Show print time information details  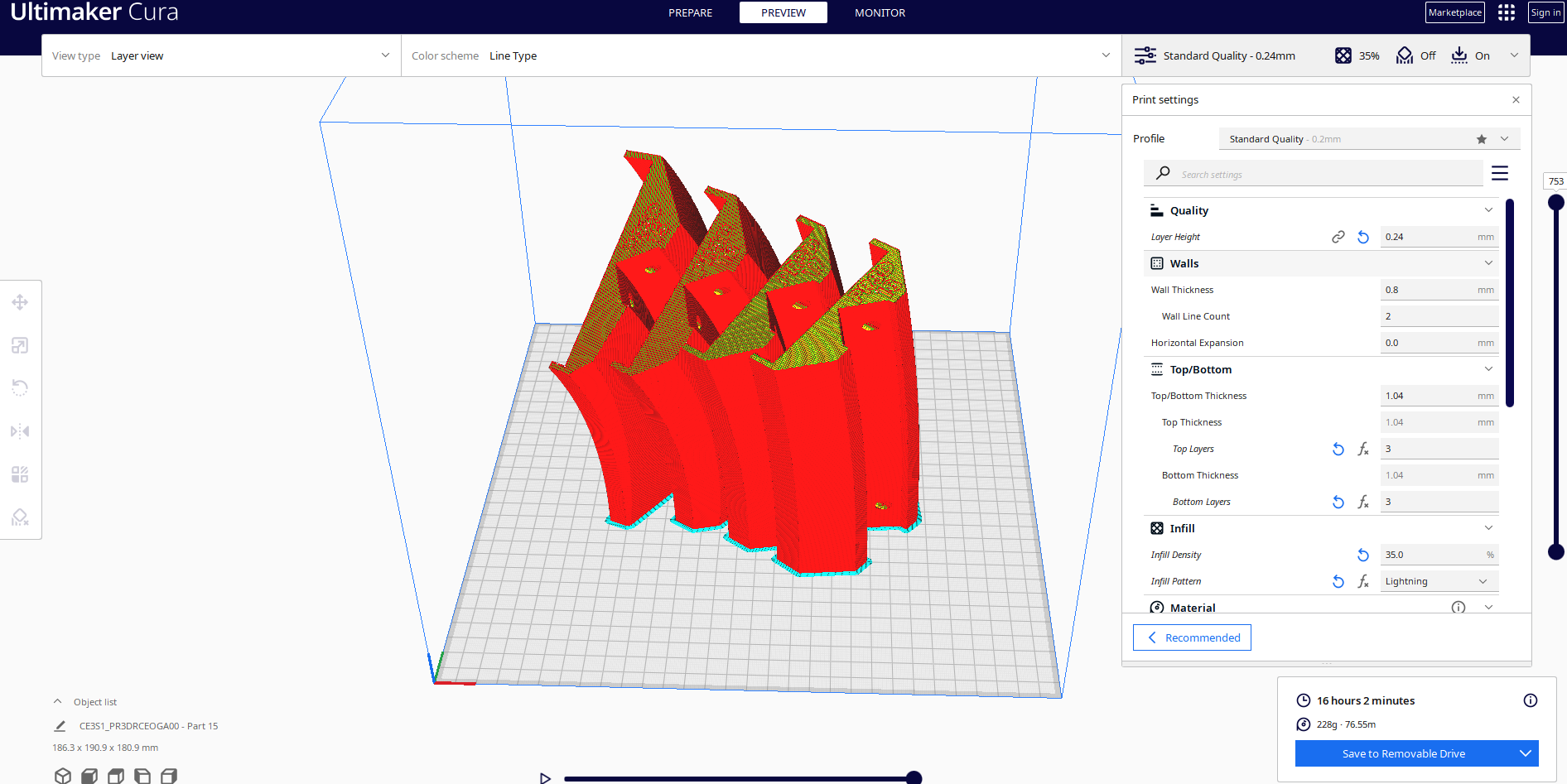click(1531, 700)
